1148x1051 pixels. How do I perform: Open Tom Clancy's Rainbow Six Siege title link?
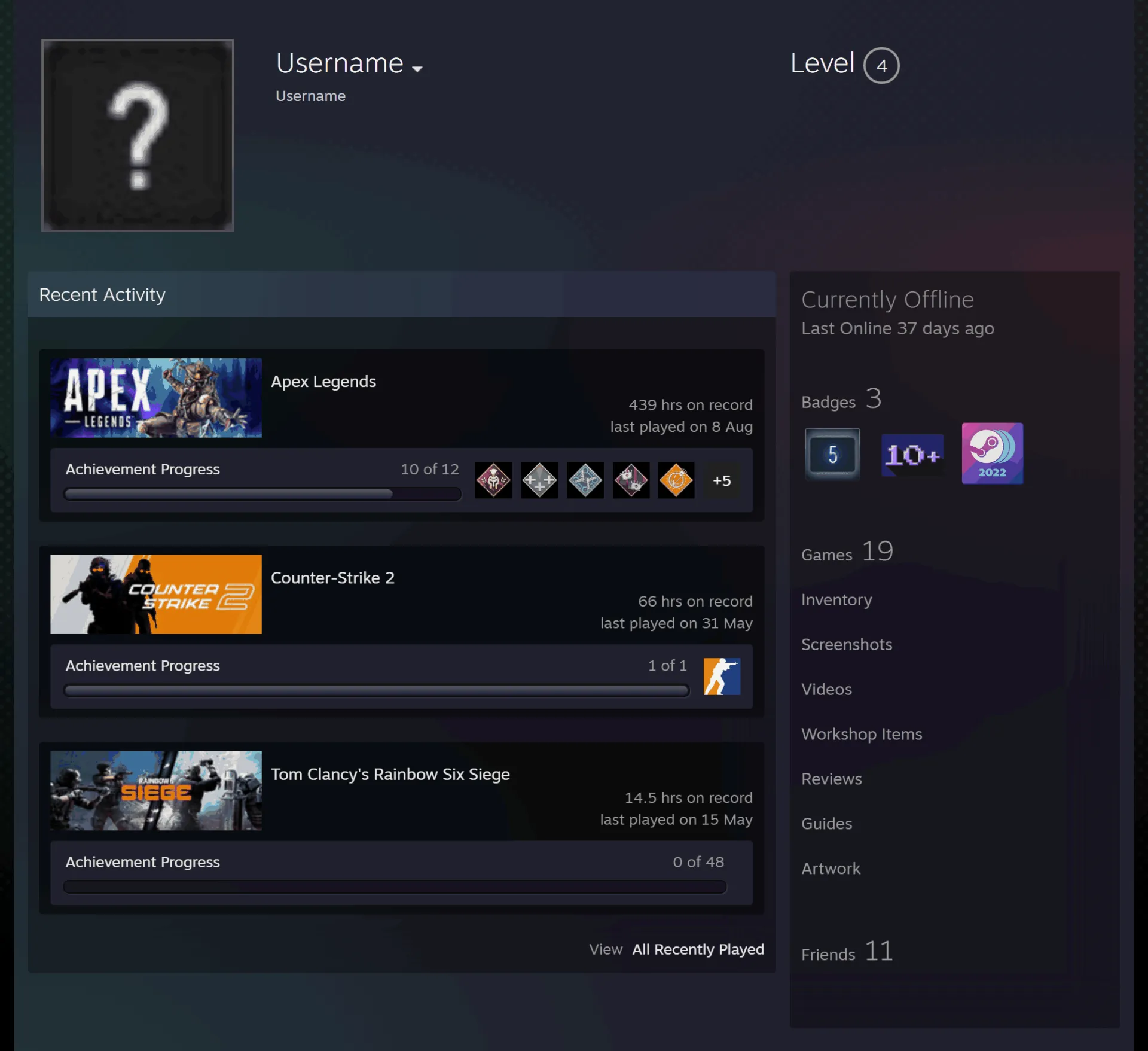[x=390, y=774]
